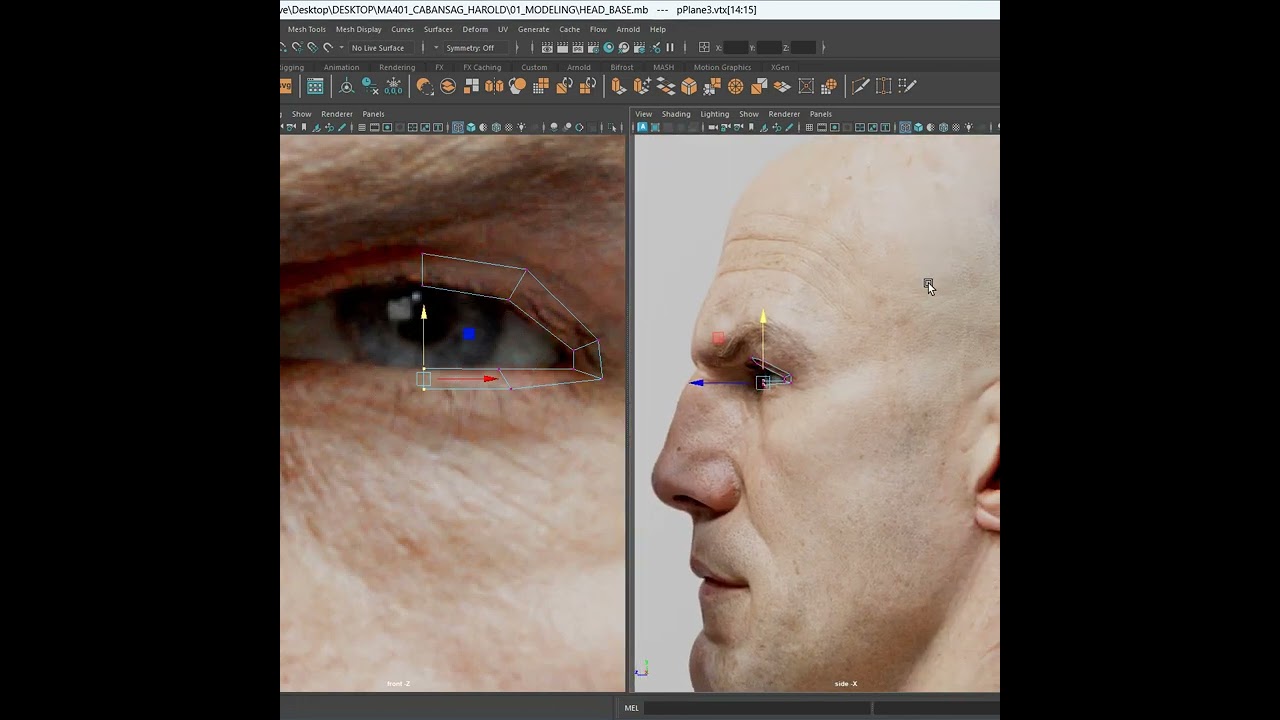Switch to the Motion Graphics shelf tab
The image size is (1280, 720).
coord(722,67)
